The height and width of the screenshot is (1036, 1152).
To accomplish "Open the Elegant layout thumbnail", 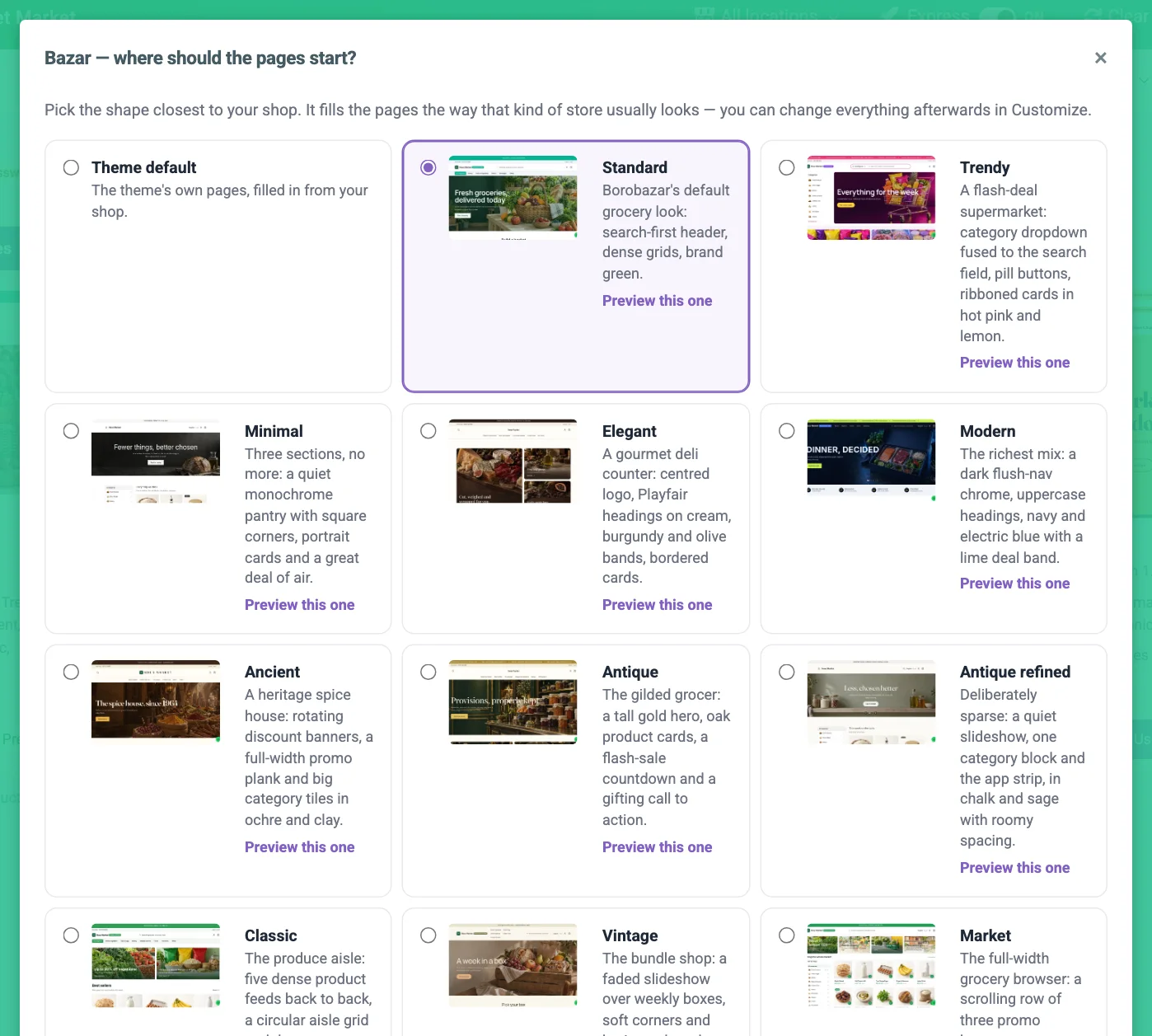I will click(x=513, y=462).
